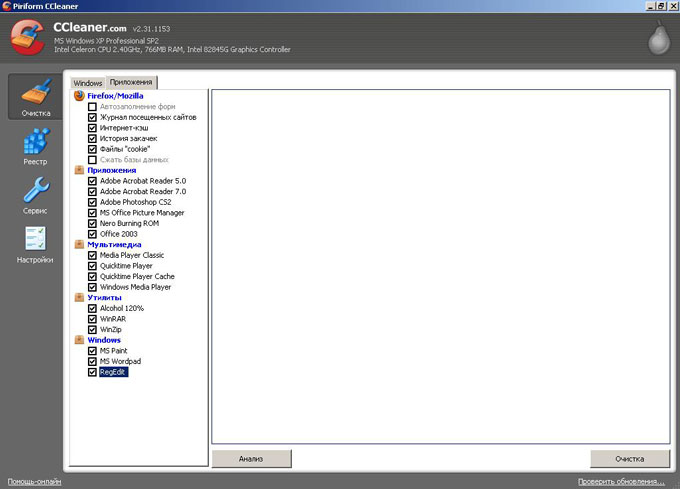Click the Alcohol 120% label

click(122, 308)
